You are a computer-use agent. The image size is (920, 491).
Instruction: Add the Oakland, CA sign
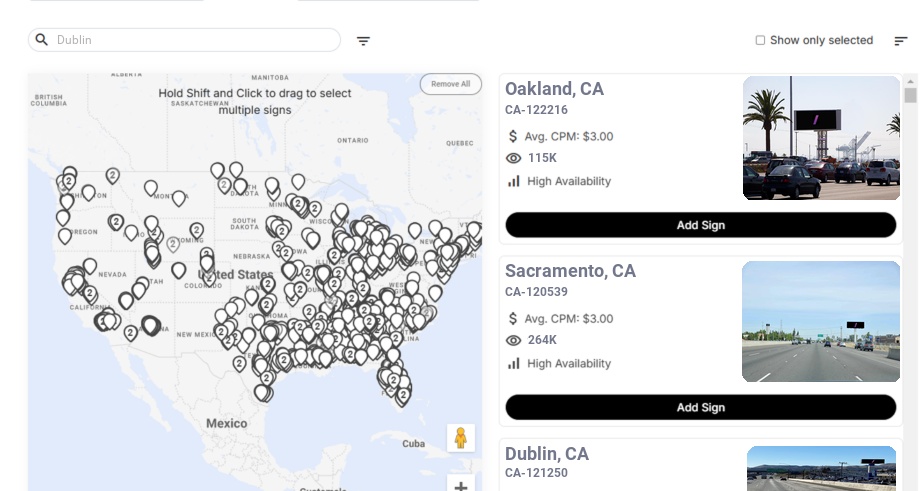click(700, 225)
